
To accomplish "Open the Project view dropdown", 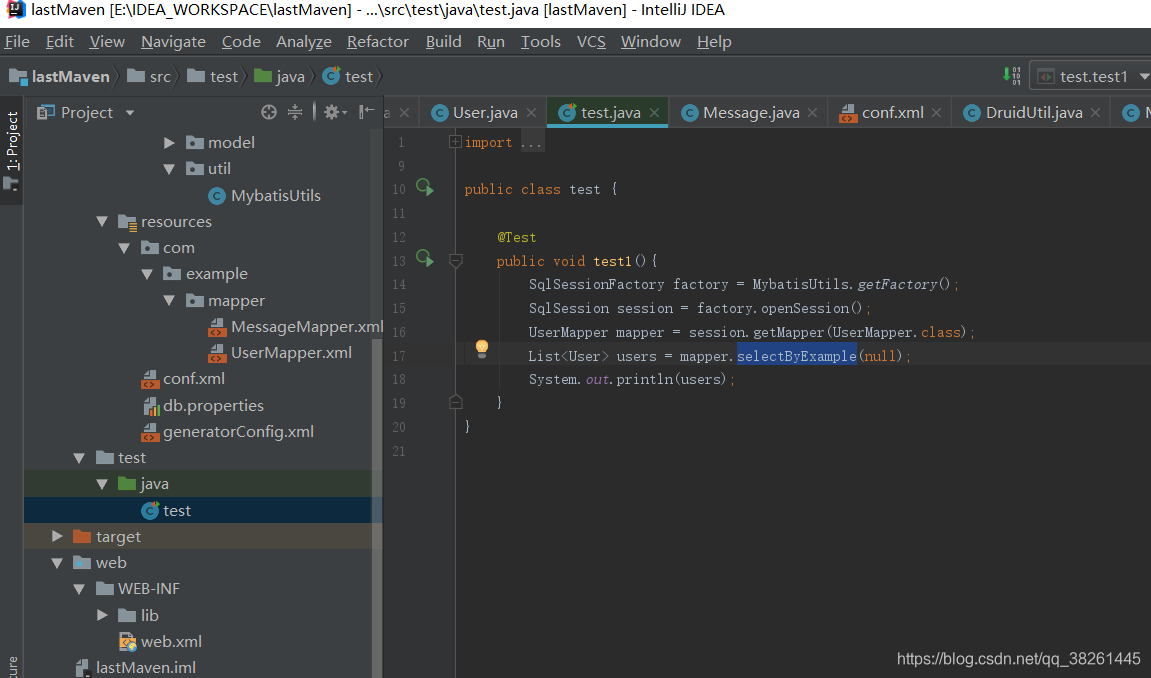I will (130, 113).
